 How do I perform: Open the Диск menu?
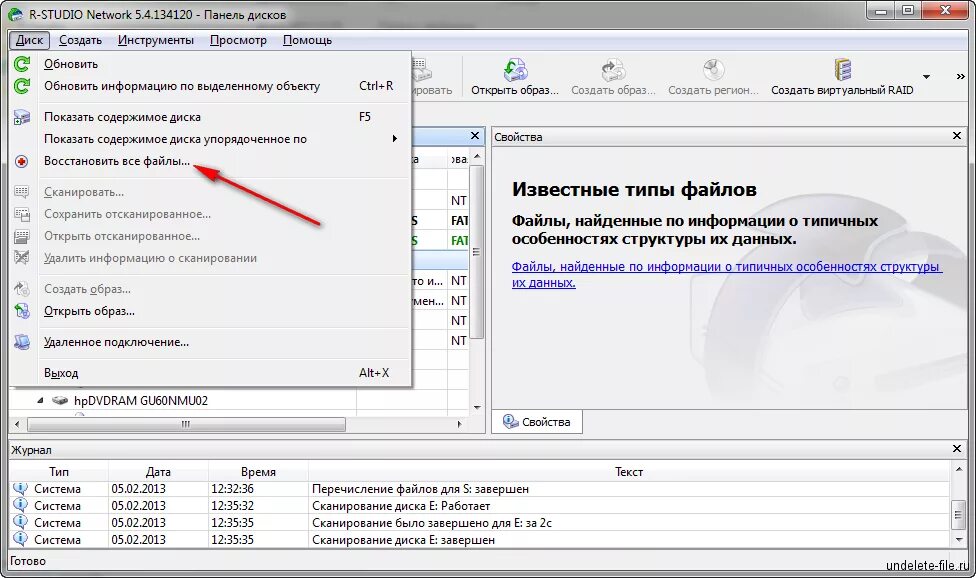click(x=29, y=40)
